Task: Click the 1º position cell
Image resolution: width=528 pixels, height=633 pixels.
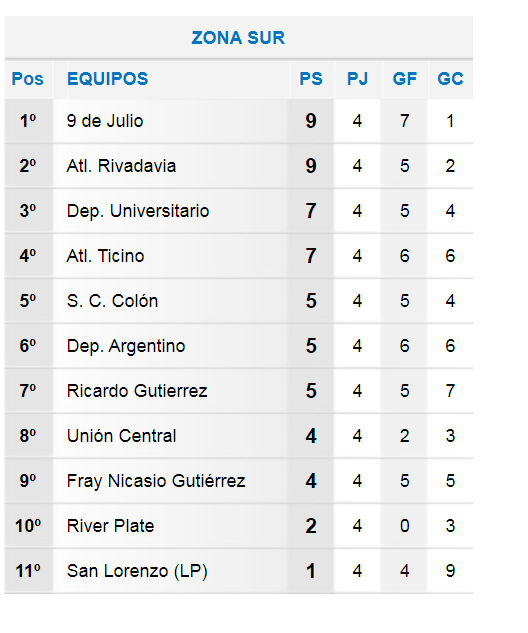Action: click(28, 121)
